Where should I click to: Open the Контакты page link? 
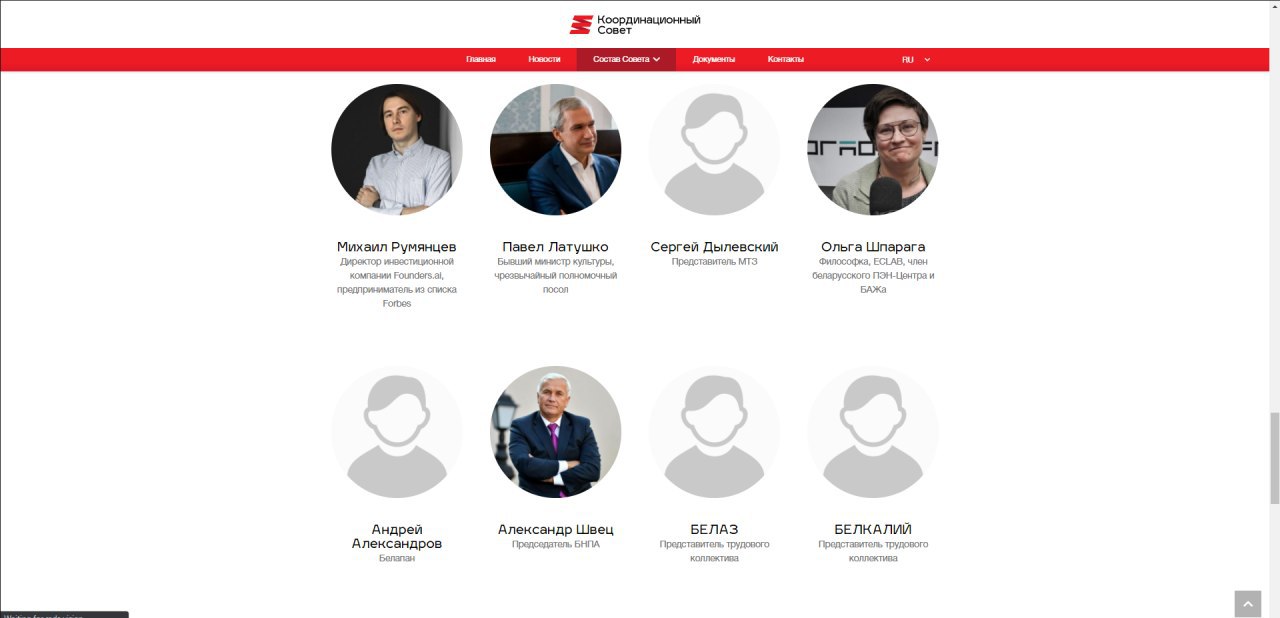click(786, 59)
